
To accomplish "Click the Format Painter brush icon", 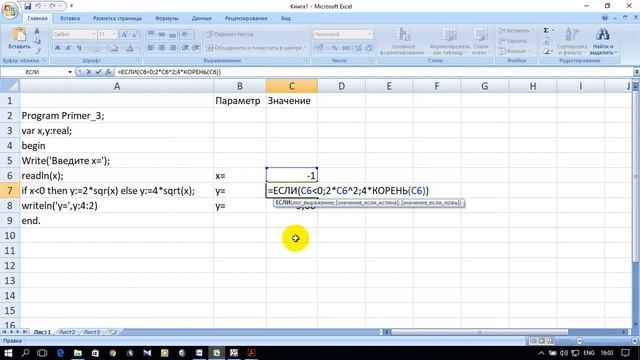I will [x=37, y=51].
